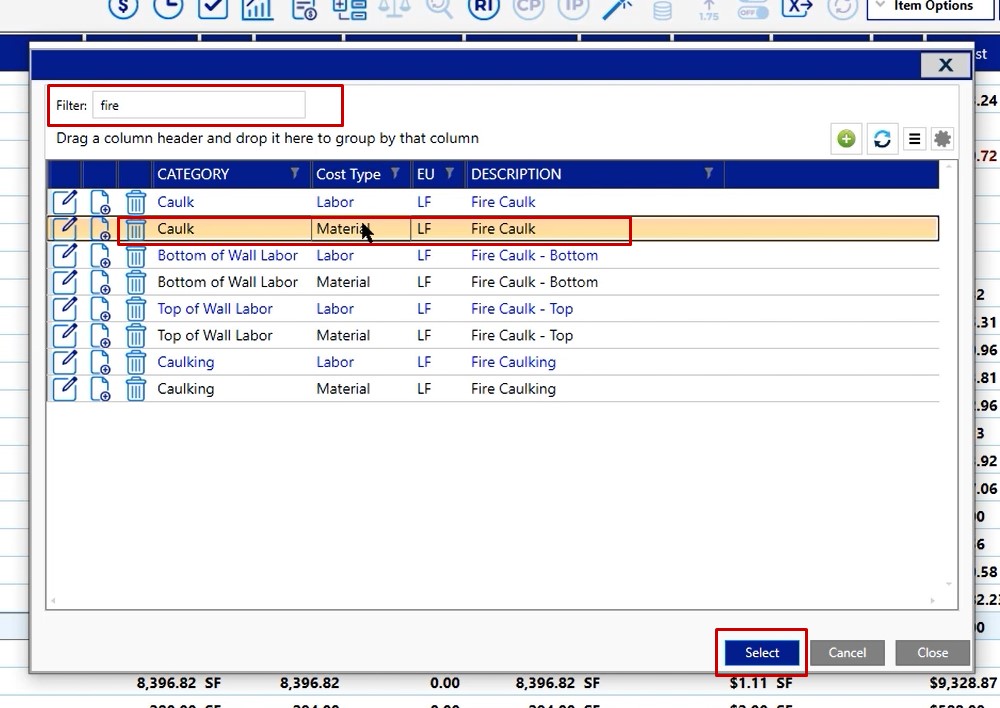Edit the Caulk Labor row
1000x708 pixels.
click(64, 202)
